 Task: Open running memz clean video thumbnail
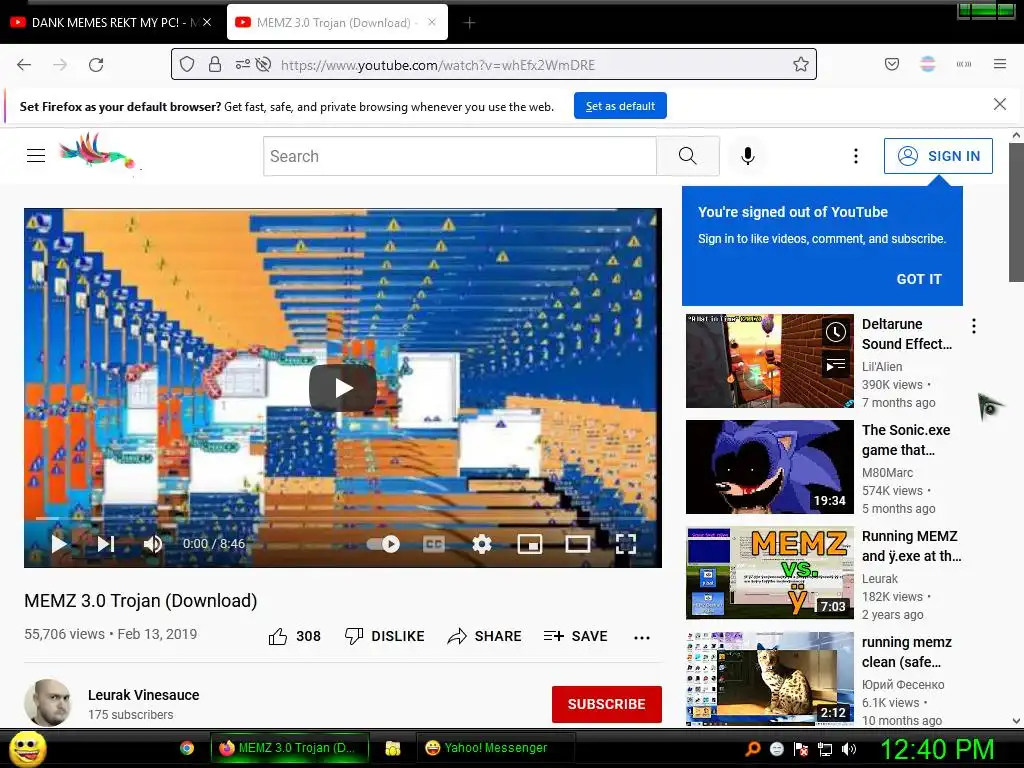click(x=770, y=679)
